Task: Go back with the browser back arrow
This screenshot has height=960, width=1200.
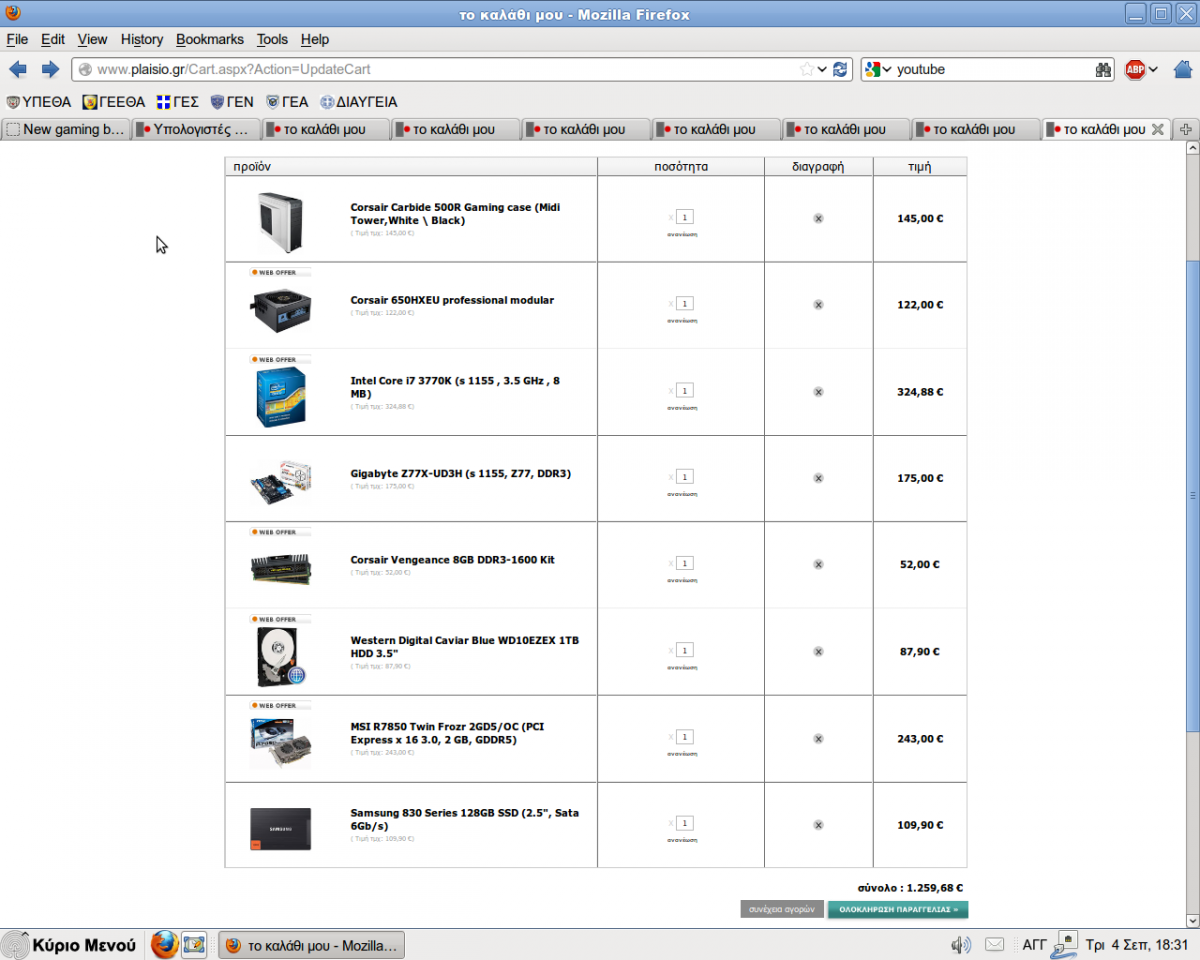Action: [18, 69]
